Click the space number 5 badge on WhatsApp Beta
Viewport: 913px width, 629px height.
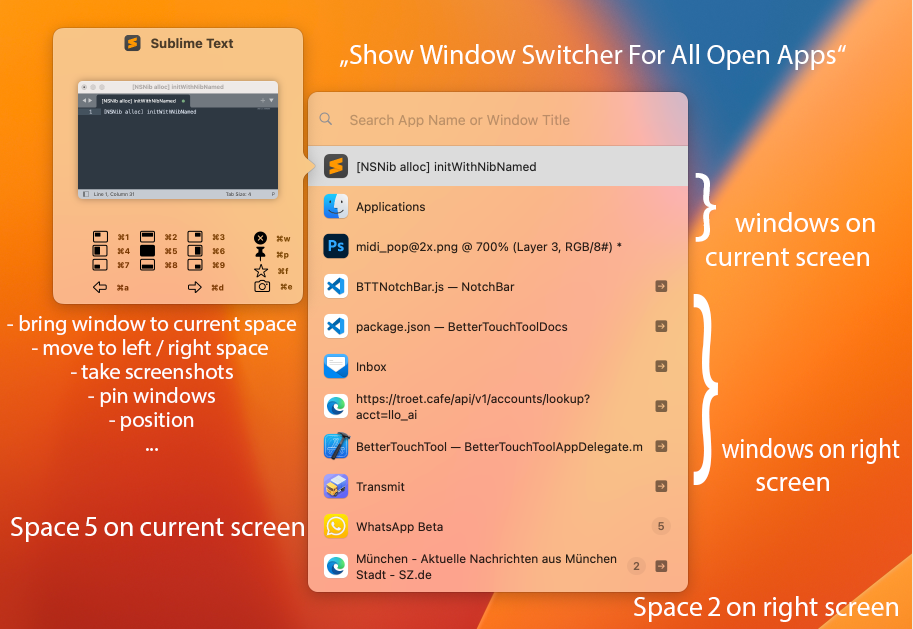pyautogui.click(x=661, y=525)
